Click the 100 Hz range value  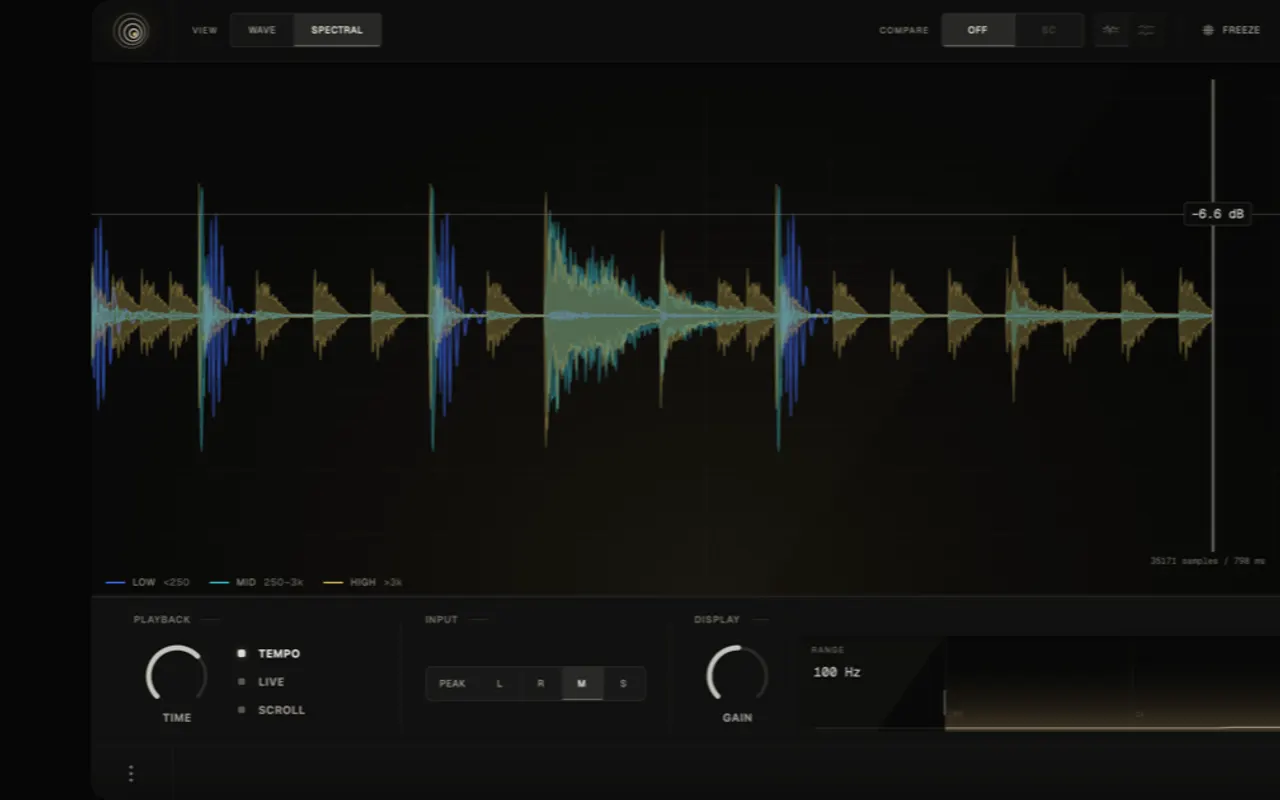pyautogui.click(x=837, y=672)
